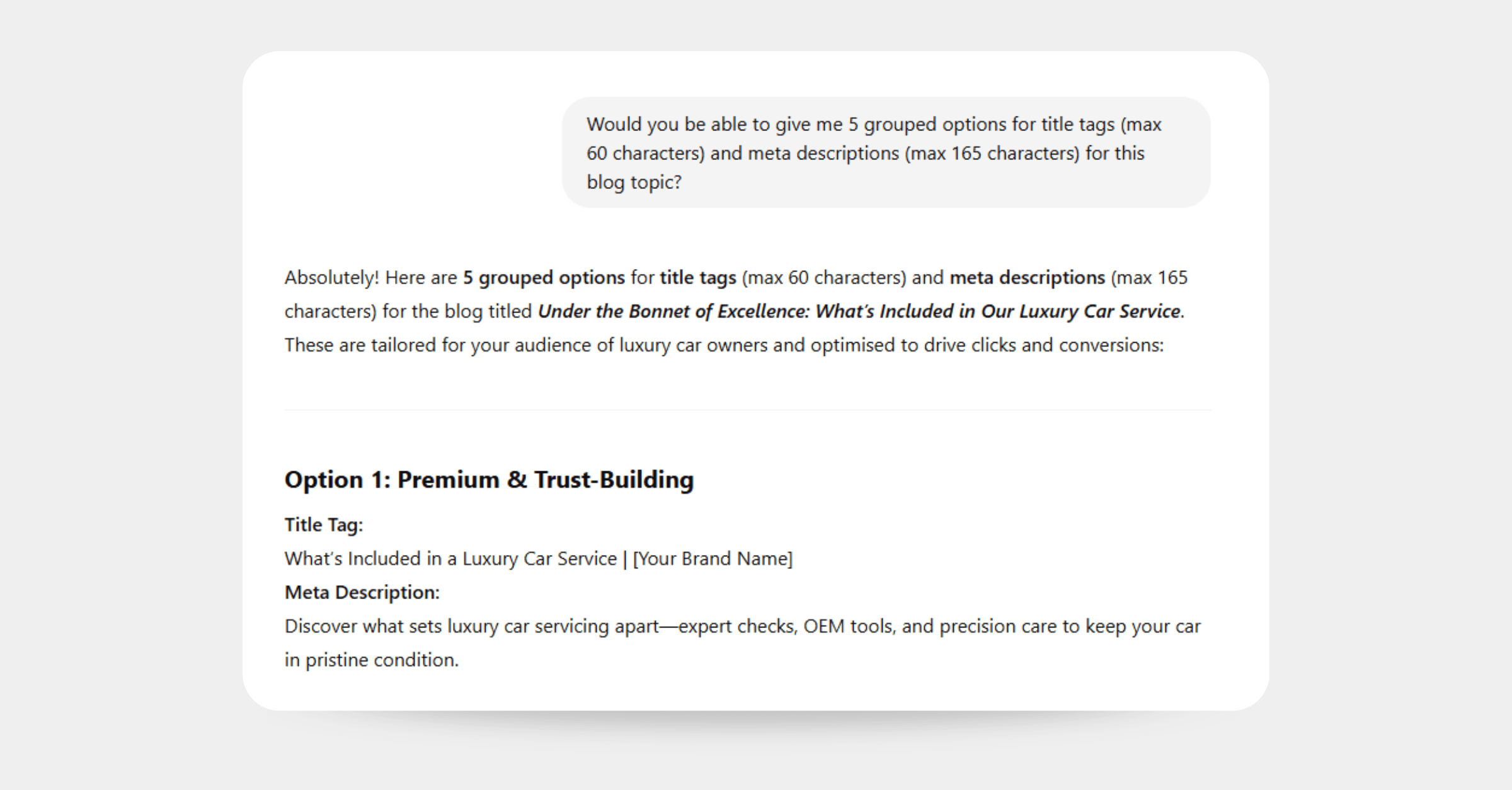Click the 'Option 1: Premium & Trust-Building' heading

pyautogui.click(x=489, y=479)
